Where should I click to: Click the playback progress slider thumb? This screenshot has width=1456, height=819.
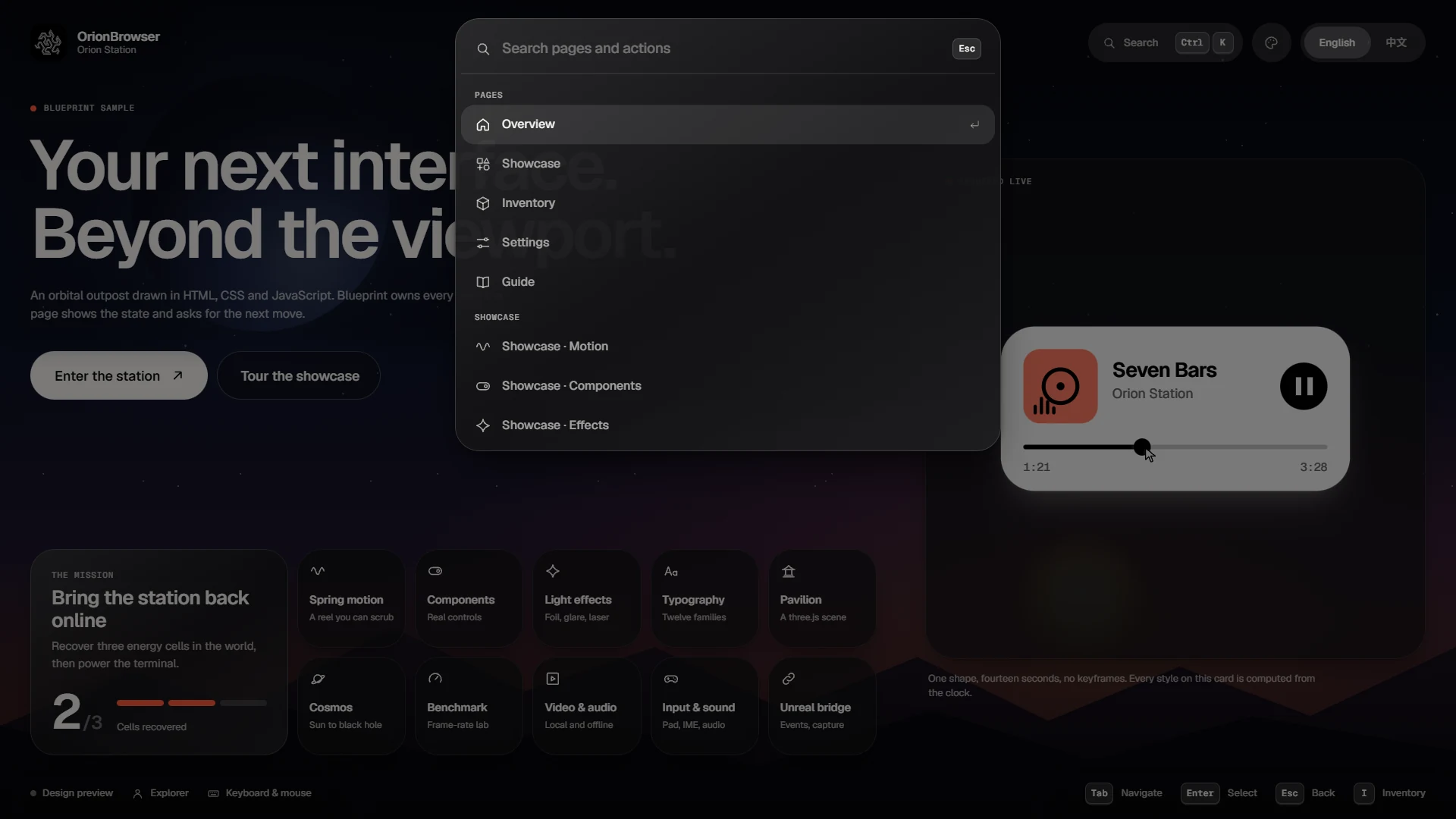pyautogui.click(x=1142, y=447)
